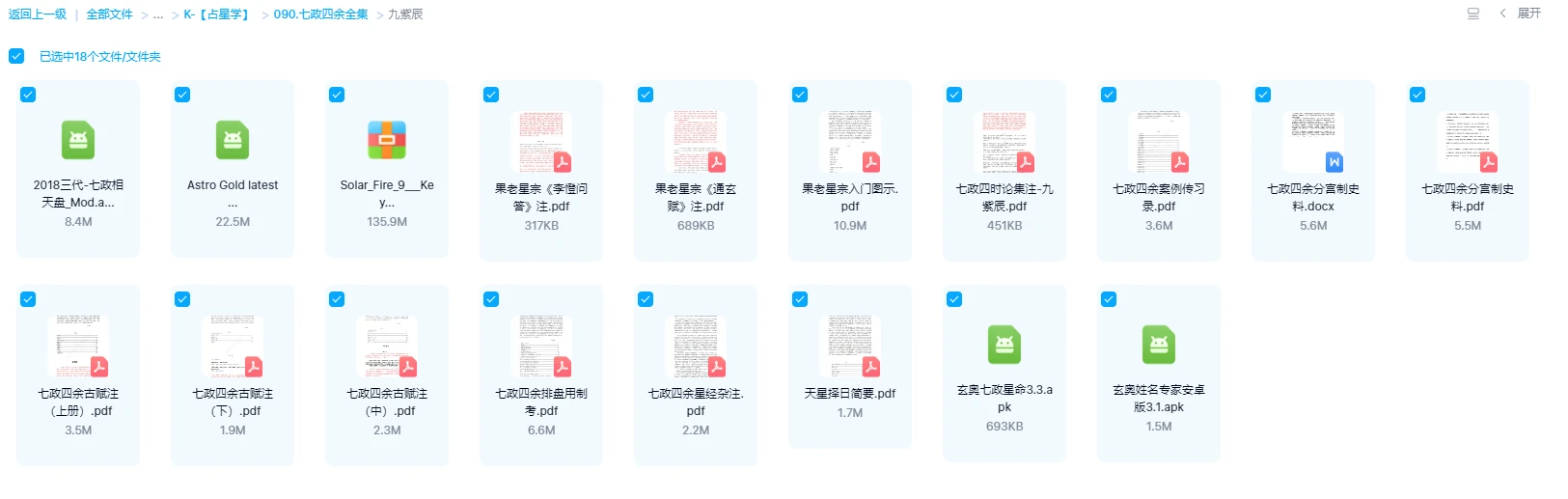Uncheck 七政四余分宫制史料.docx checkbox
The image size is (1568, 499).
1263,95
